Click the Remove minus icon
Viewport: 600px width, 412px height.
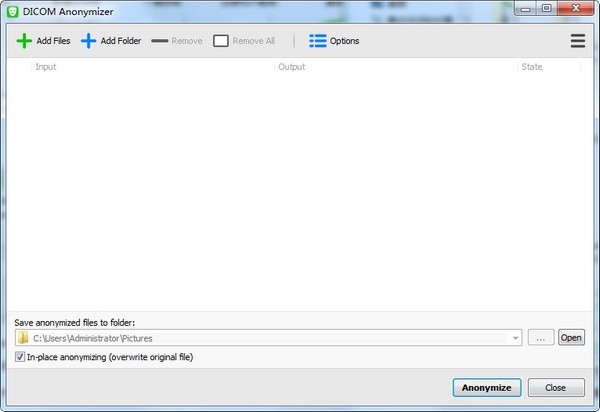(x=160, y=41)
